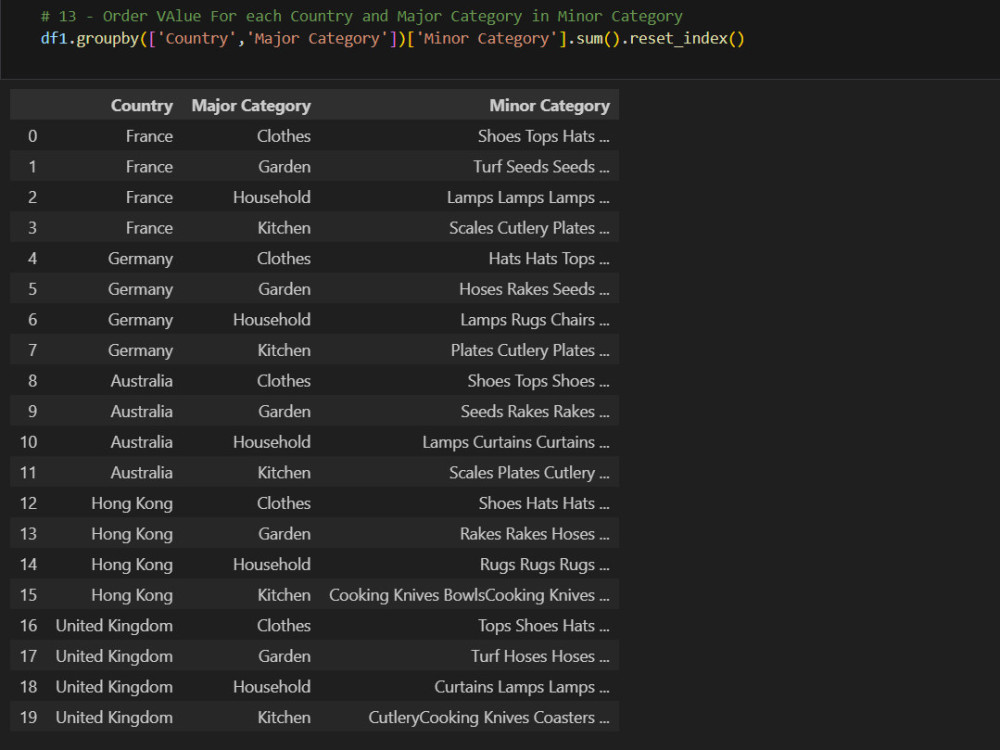This screenshot has height=750, width=1000.
Task: Click 'Australia' in row 9
Action: [142, 411]
